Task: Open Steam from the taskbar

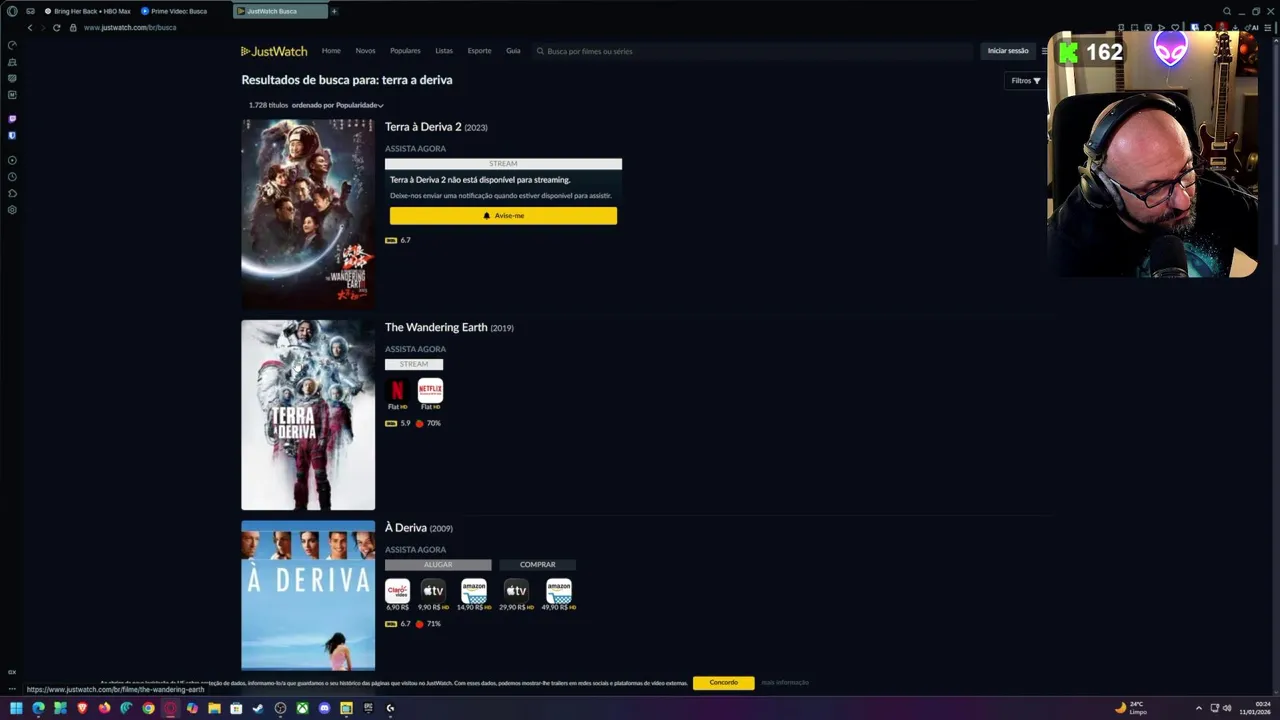Action: pos(258,708)
